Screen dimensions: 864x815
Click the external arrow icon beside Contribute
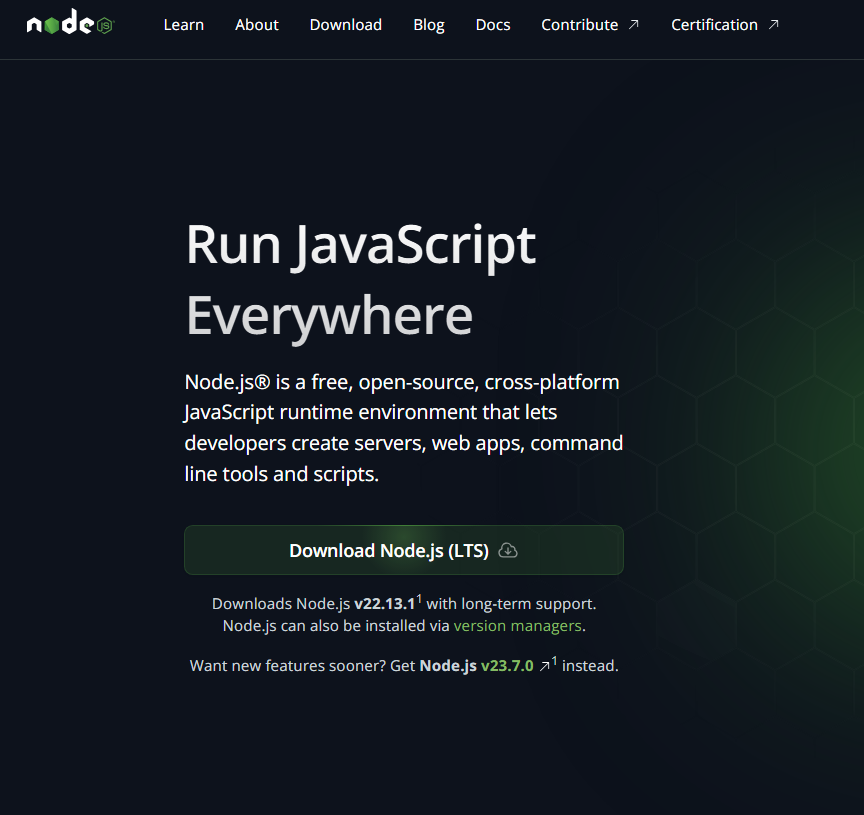pyautogui.click(x=634, y=24)
